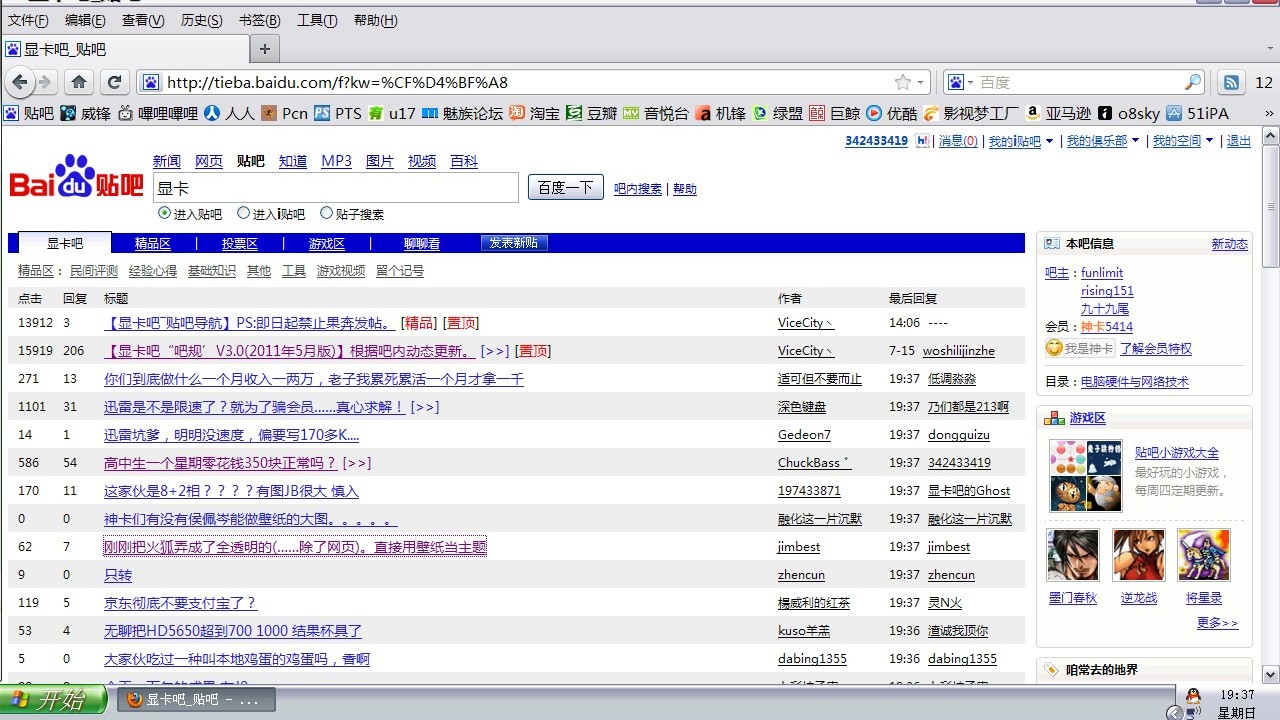The height and width of the screenshot is (720, 1280).
Task: Click the search magnifier in the Baidu search box
Action: pos(1193,82)
